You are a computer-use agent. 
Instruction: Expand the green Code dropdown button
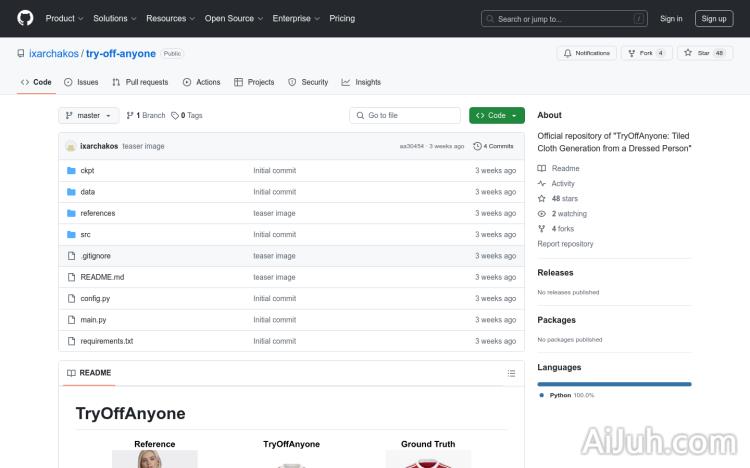coord(496,116)
